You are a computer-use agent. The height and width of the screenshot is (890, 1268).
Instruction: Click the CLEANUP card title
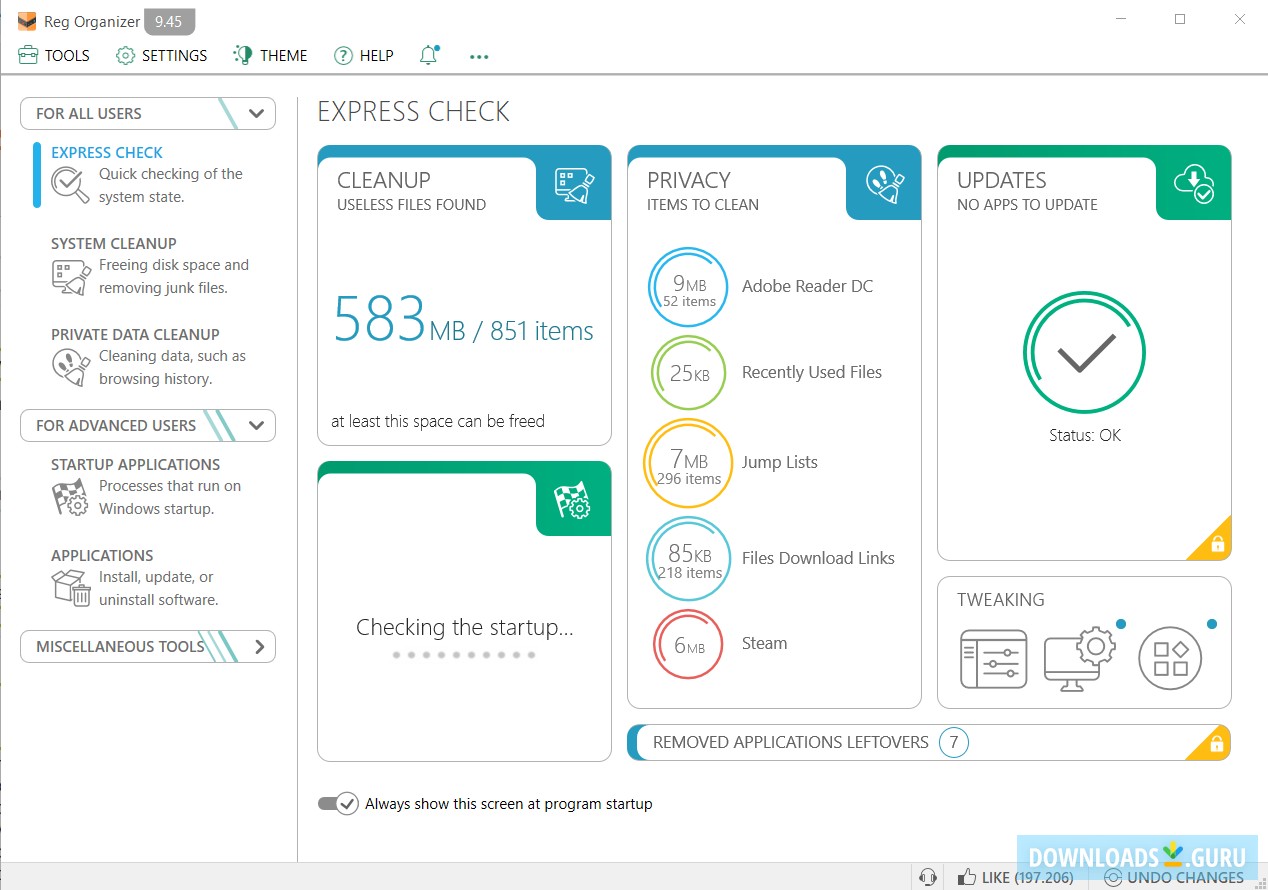(384, 180)
